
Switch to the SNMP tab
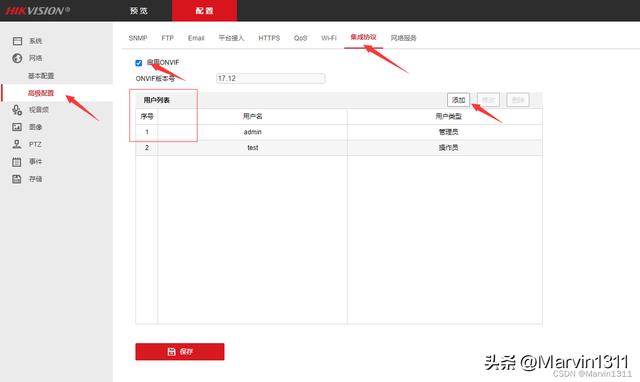138,38
